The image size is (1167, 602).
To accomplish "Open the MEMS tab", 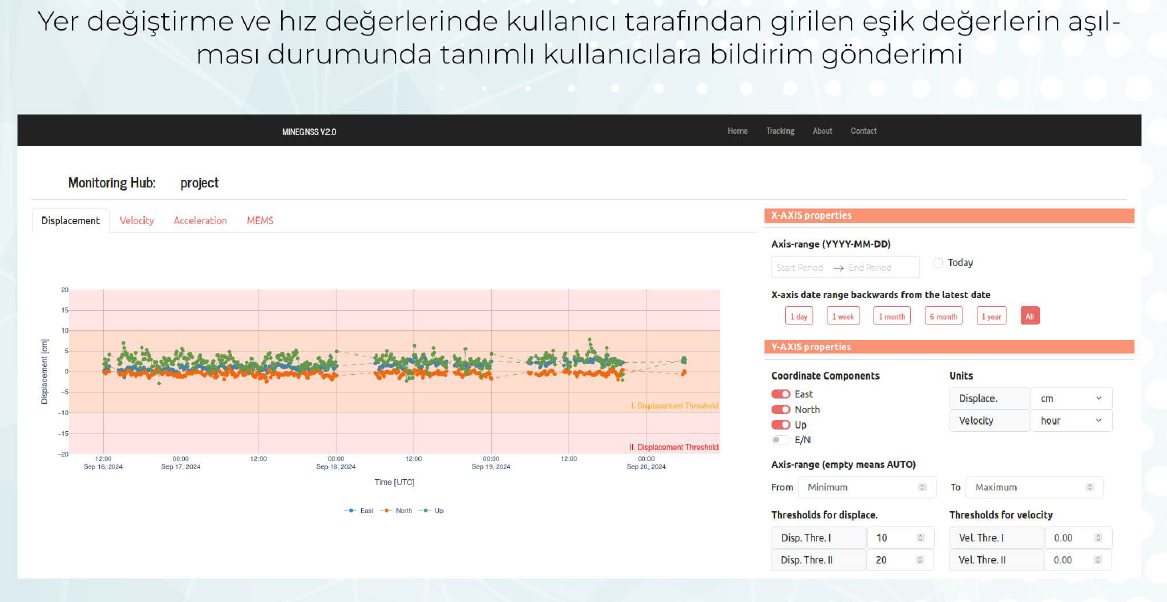I will click(x=260, y=220).
